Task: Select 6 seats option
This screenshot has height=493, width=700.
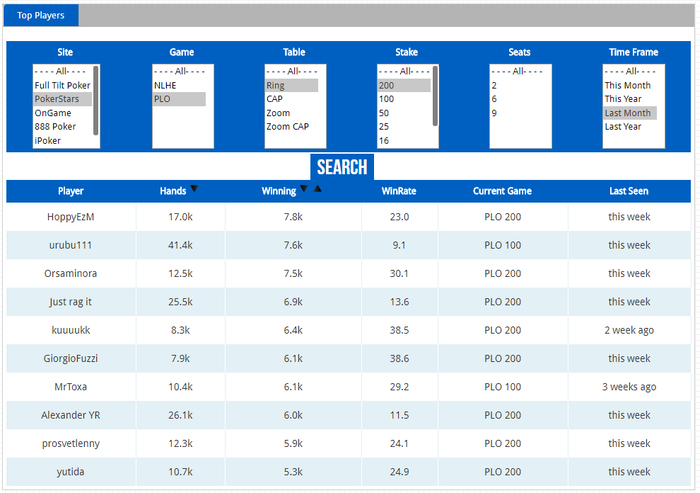Action: 494,99
